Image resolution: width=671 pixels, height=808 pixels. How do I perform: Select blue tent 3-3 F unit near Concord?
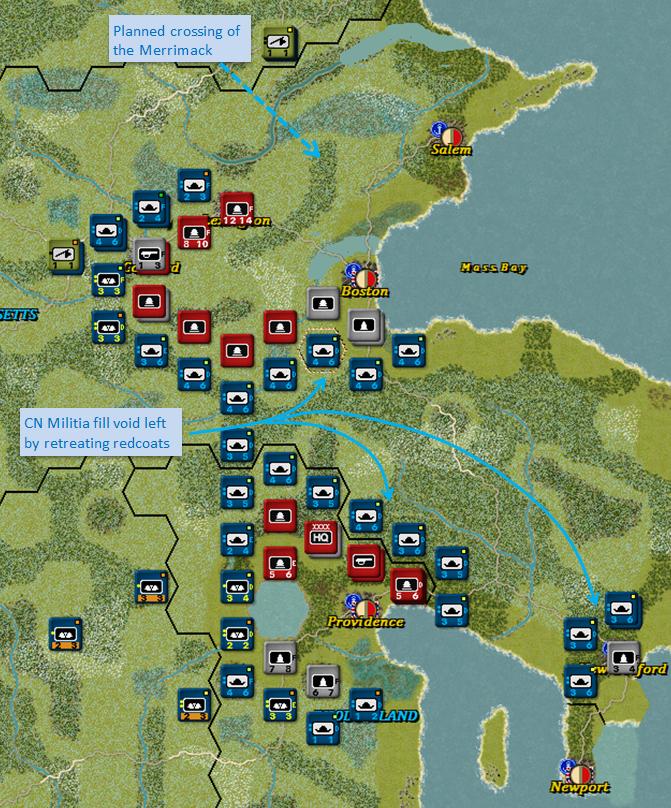[108, 280]
